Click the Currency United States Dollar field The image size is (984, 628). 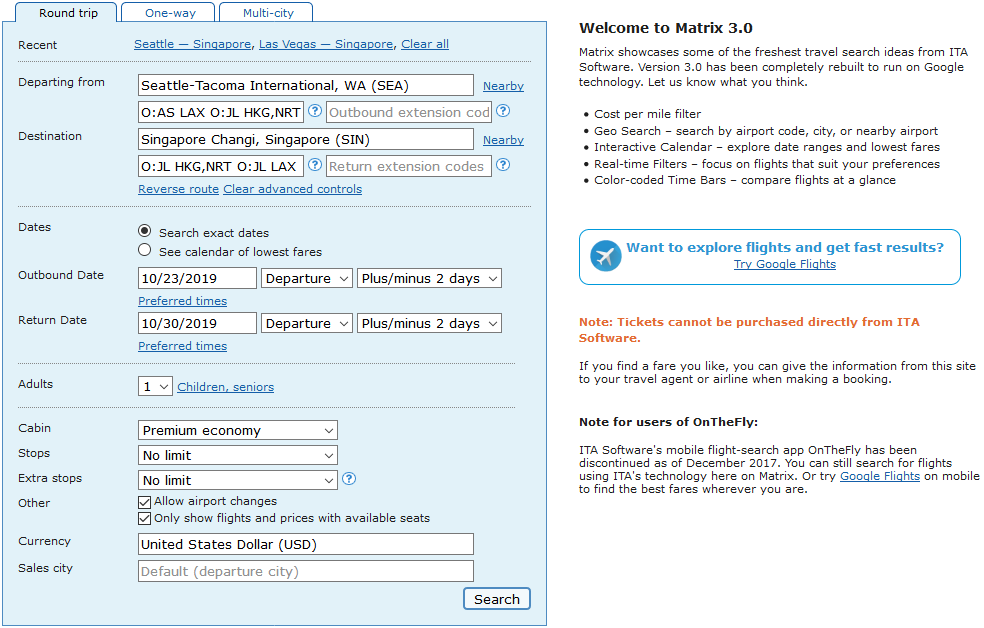point(306,545)
